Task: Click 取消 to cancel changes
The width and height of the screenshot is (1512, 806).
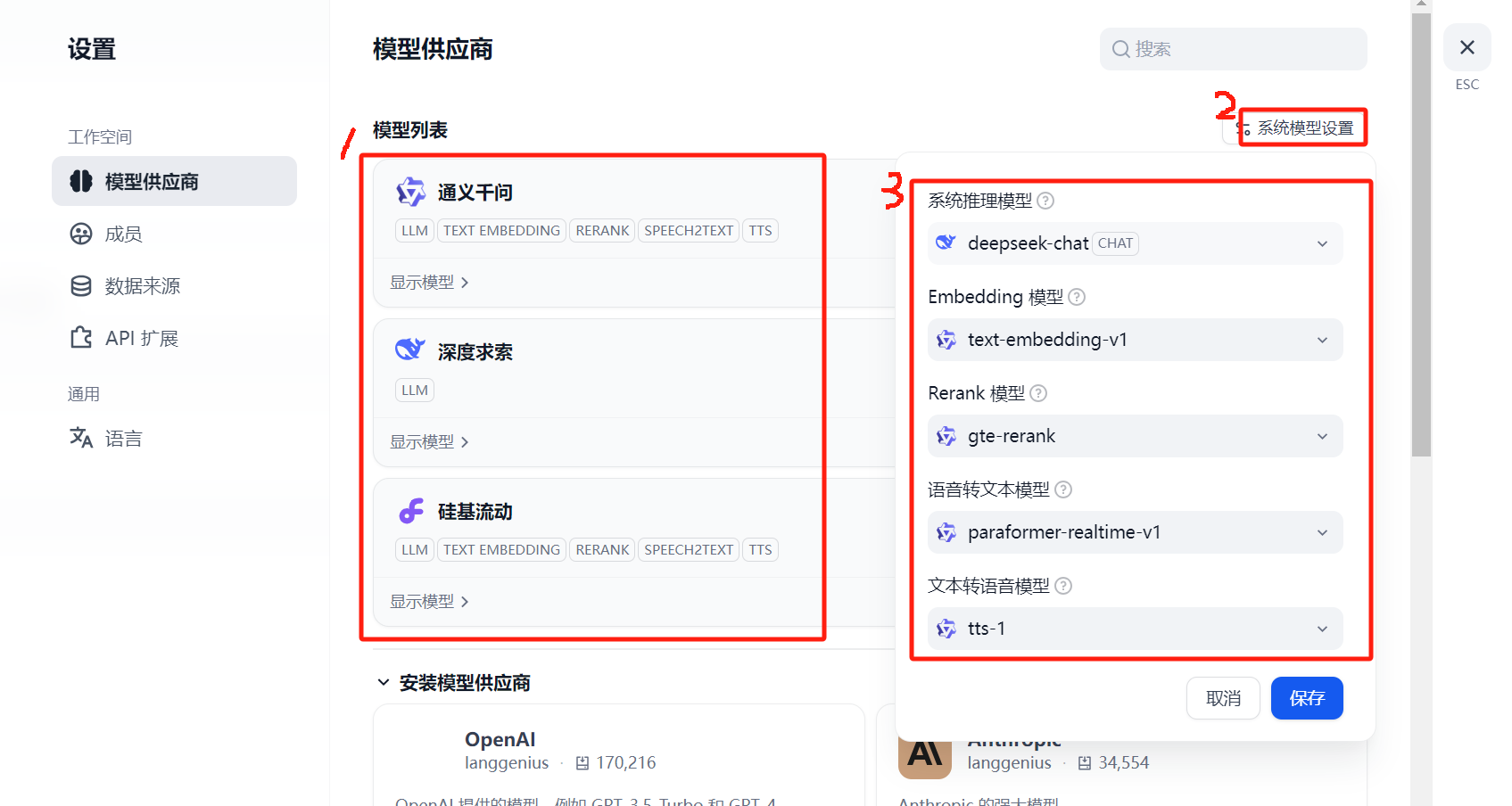Action: 1223,698
